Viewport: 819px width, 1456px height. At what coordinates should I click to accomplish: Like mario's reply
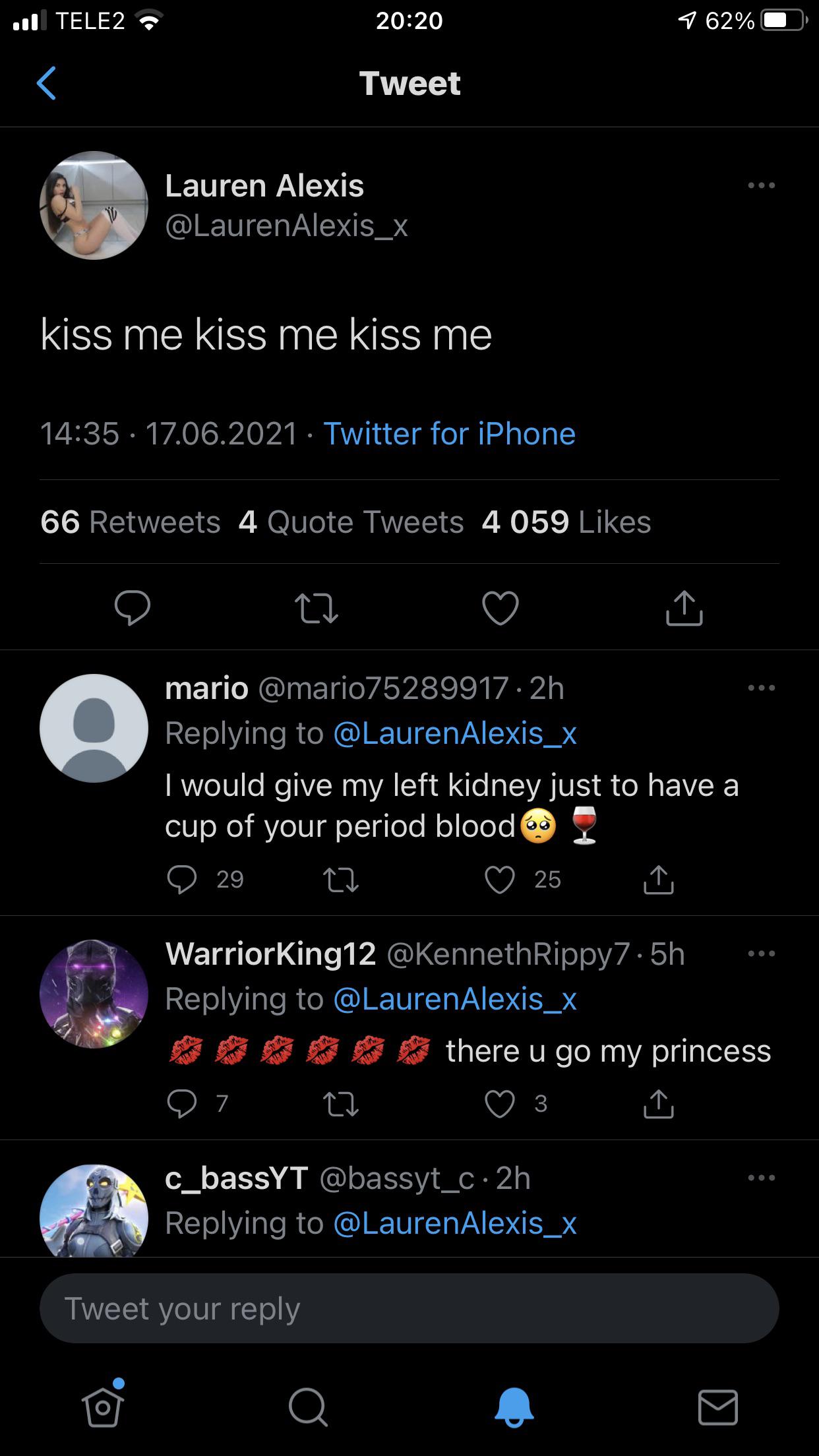[x=500, y=880]
